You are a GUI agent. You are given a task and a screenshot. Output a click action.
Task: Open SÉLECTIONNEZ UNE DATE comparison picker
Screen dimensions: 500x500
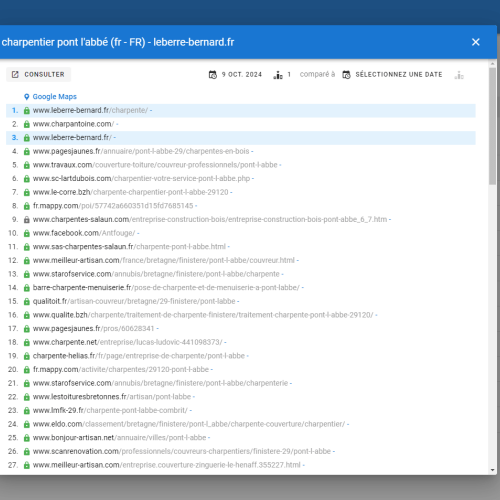392,74
